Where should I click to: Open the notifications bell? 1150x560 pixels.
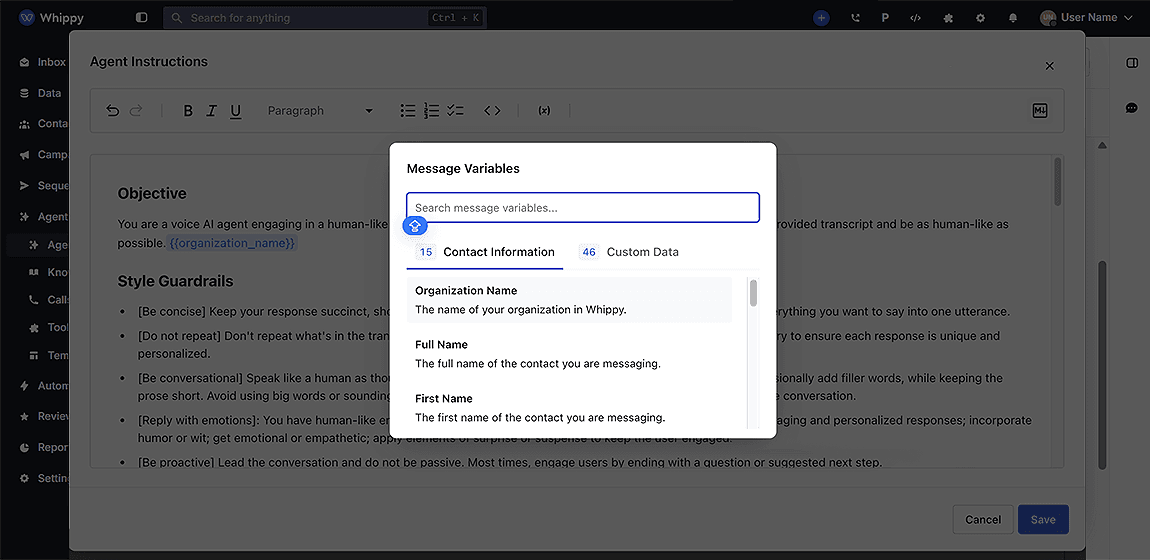(1013, 18)
